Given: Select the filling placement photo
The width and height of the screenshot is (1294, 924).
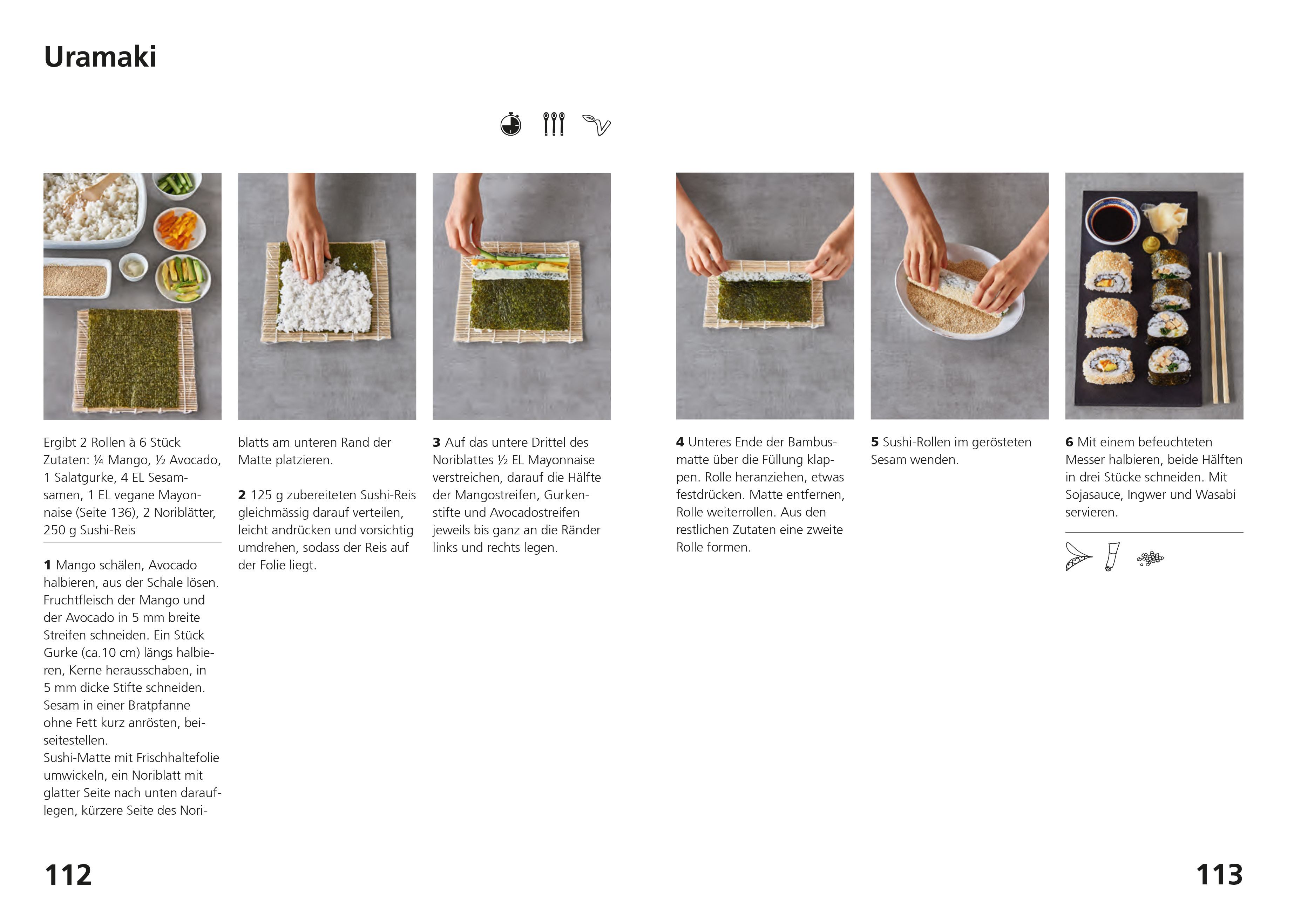Looking at the screenshot, I should (521, 296).
